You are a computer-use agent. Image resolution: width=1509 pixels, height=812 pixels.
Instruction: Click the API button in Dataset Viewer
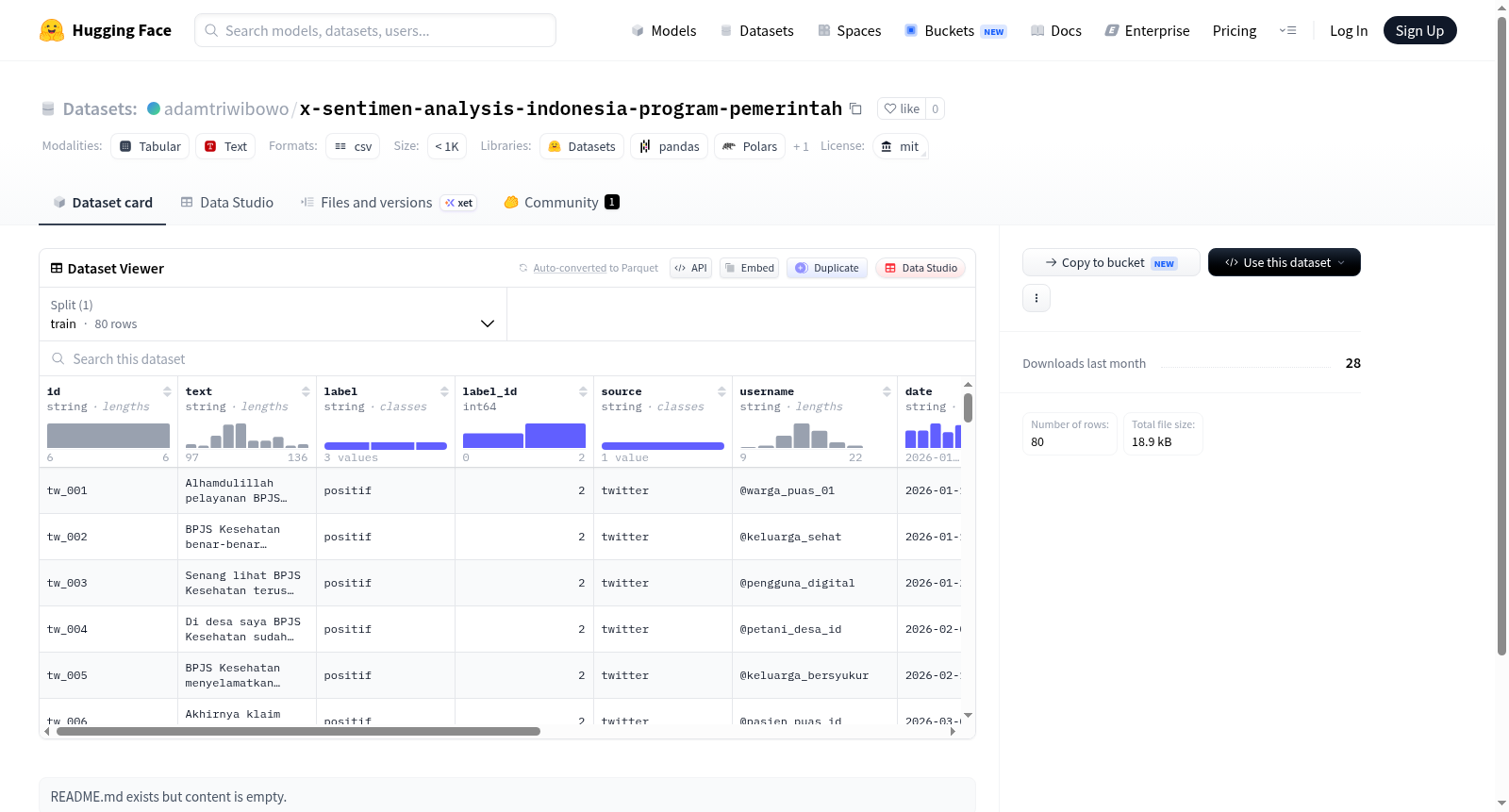690,268
